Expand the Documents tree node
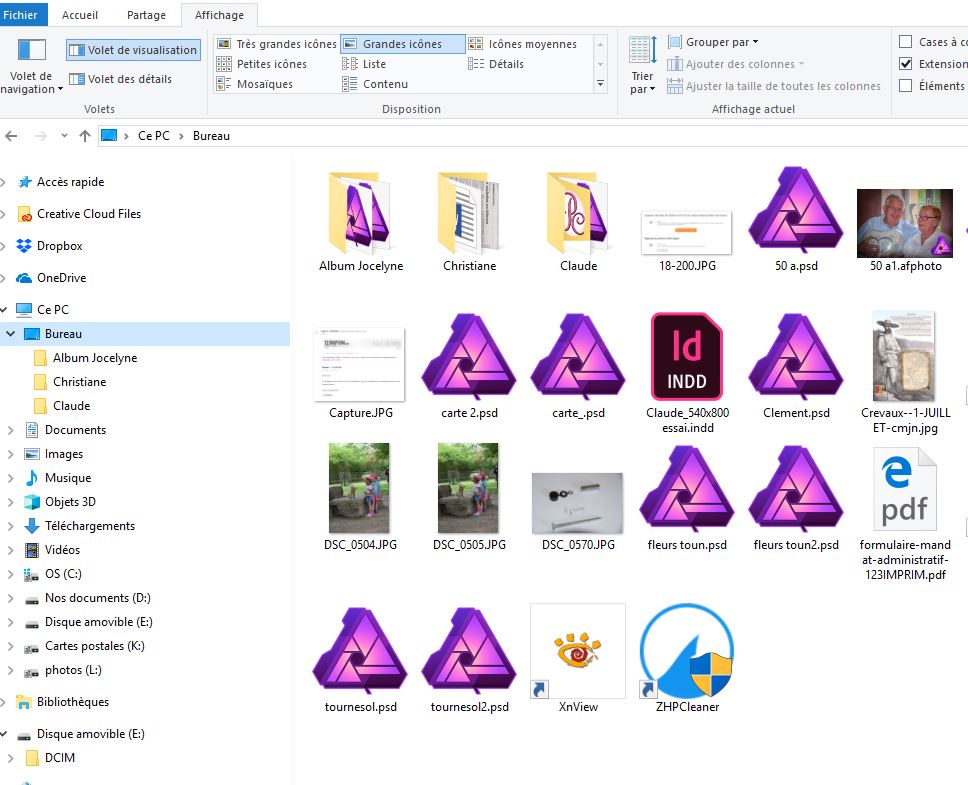 [10, 430]
